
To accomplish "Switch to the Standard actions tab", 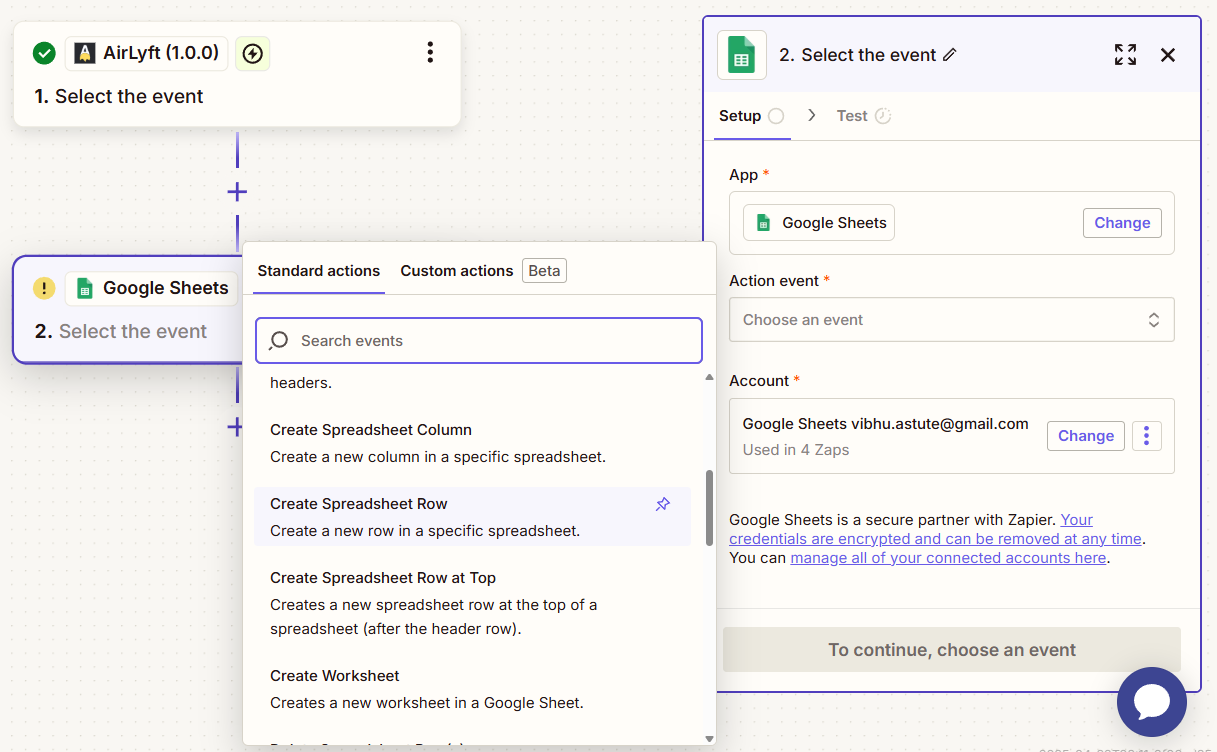I will (319, 271).
